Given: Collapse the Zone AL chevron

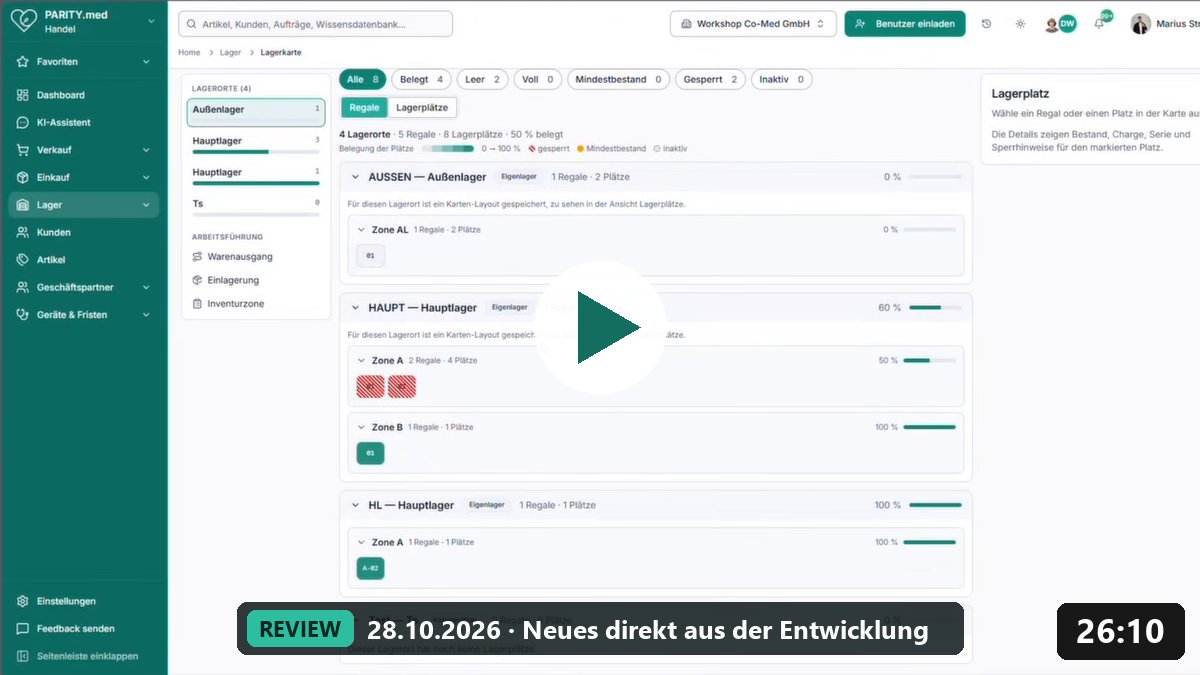Looking at the screenshot, I should (362, 230).
